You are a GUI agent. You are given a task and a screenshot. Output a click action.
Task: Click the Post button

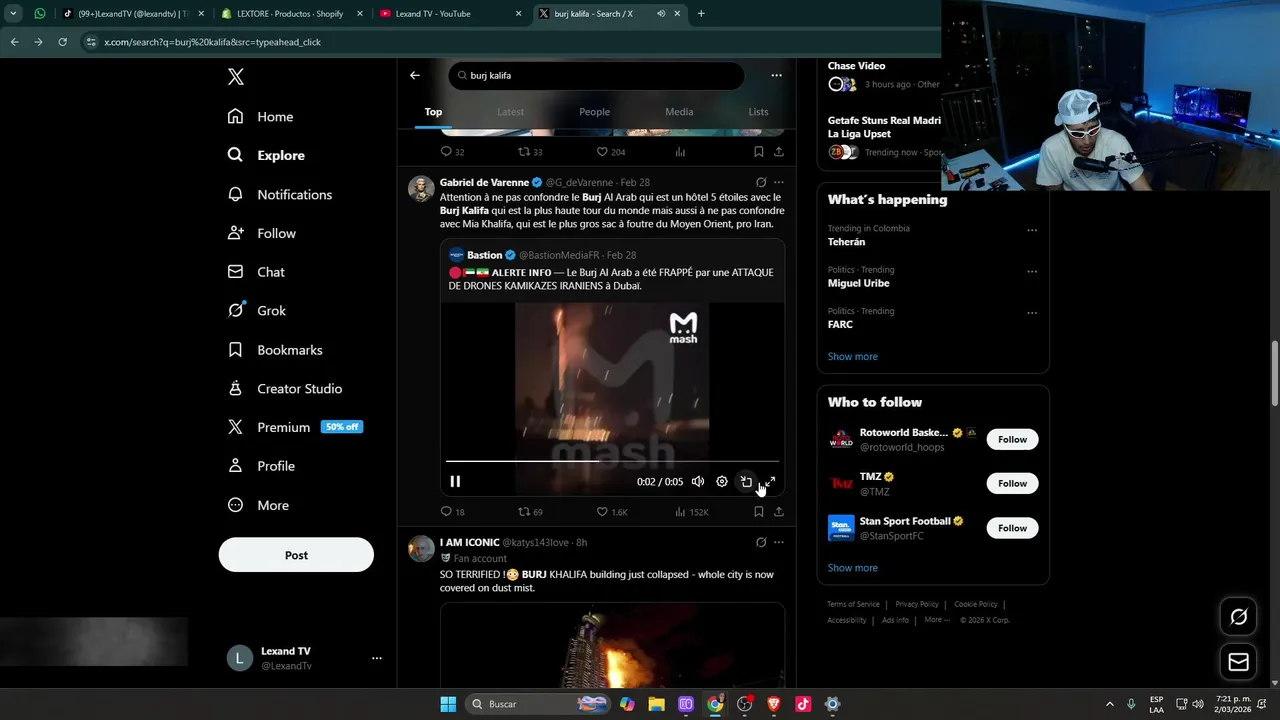pyautogui.click(x=296, y=555)
